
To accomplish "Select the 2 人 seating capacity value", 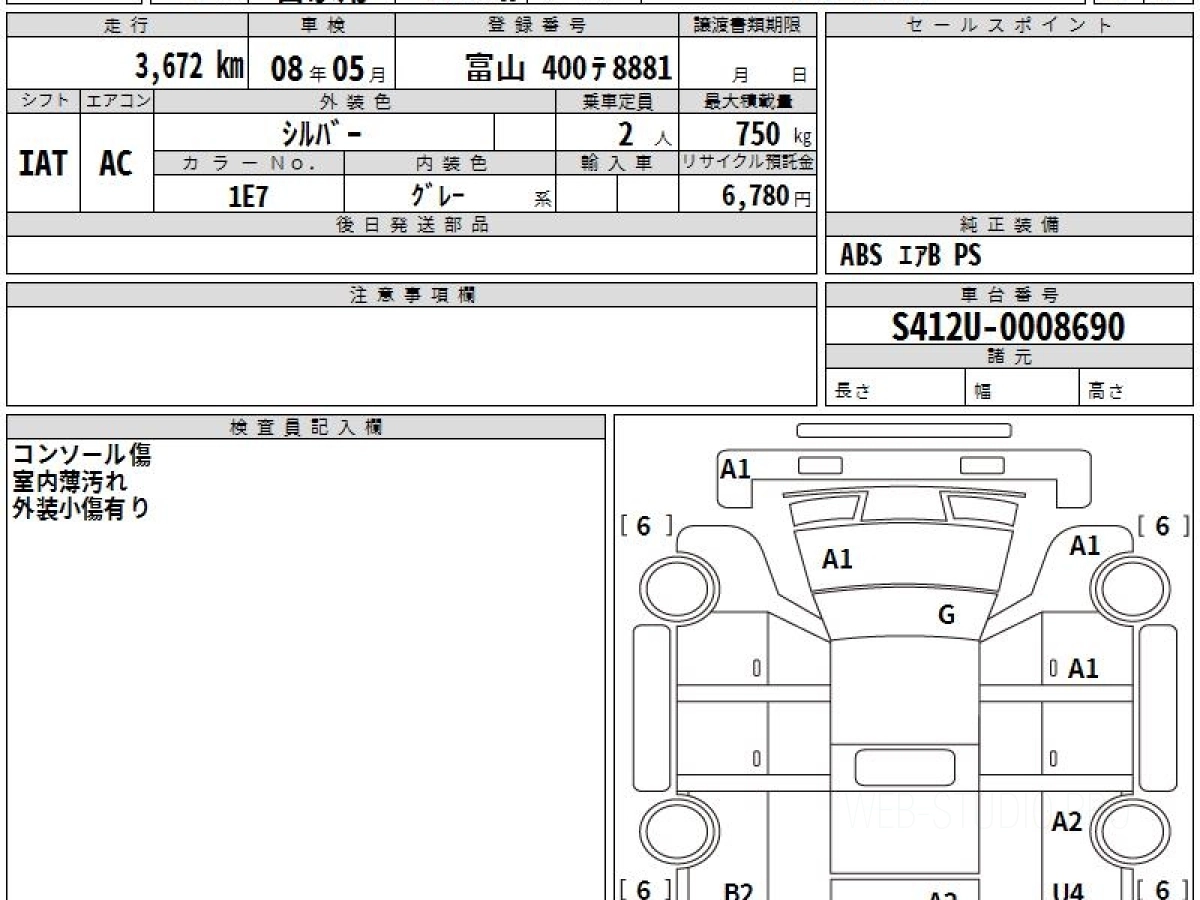I will pos(643,133).
